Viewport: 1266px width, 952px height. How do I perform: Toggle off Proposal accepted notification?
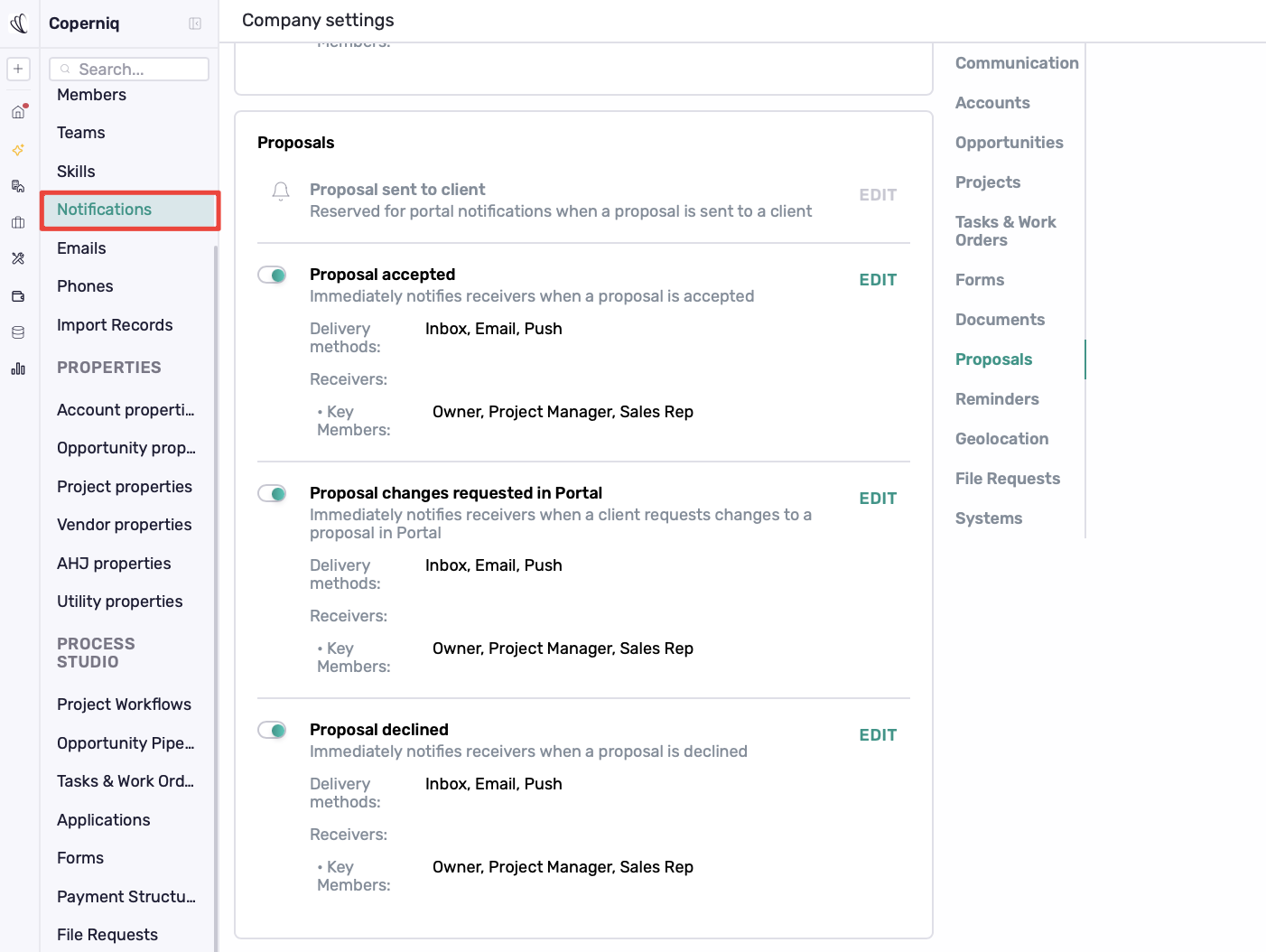(x=272, y=275)
